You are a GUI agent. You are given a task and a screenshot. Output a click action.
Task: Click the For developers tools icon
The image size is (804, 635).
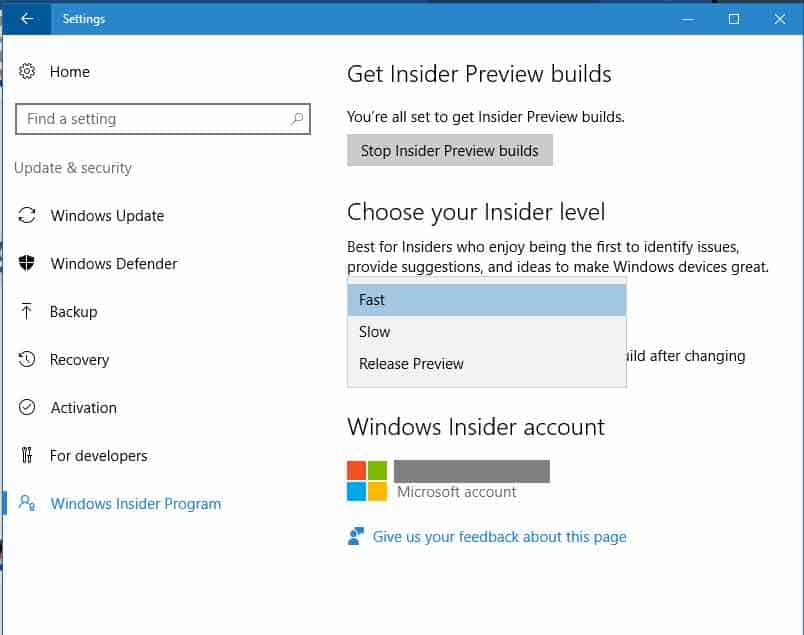point(29,455)
